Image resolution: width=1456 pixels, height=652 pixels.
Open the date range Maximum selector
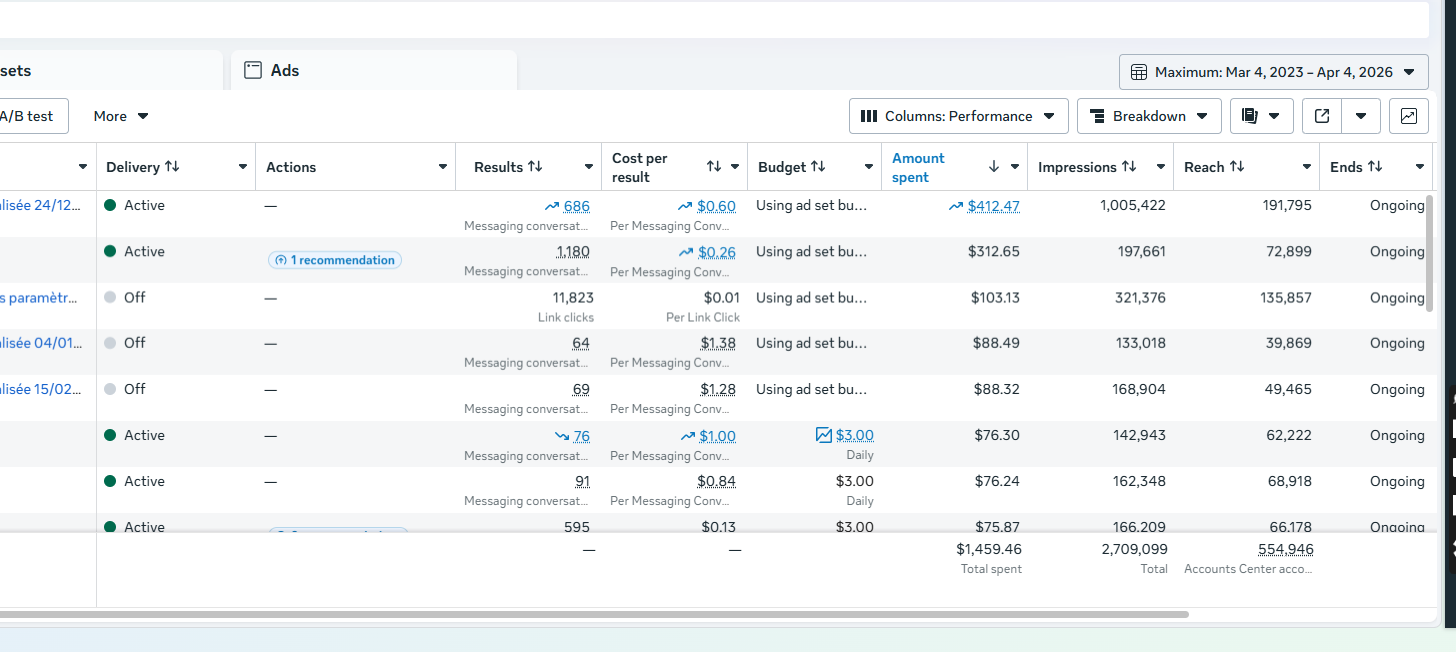(1273, 72)
